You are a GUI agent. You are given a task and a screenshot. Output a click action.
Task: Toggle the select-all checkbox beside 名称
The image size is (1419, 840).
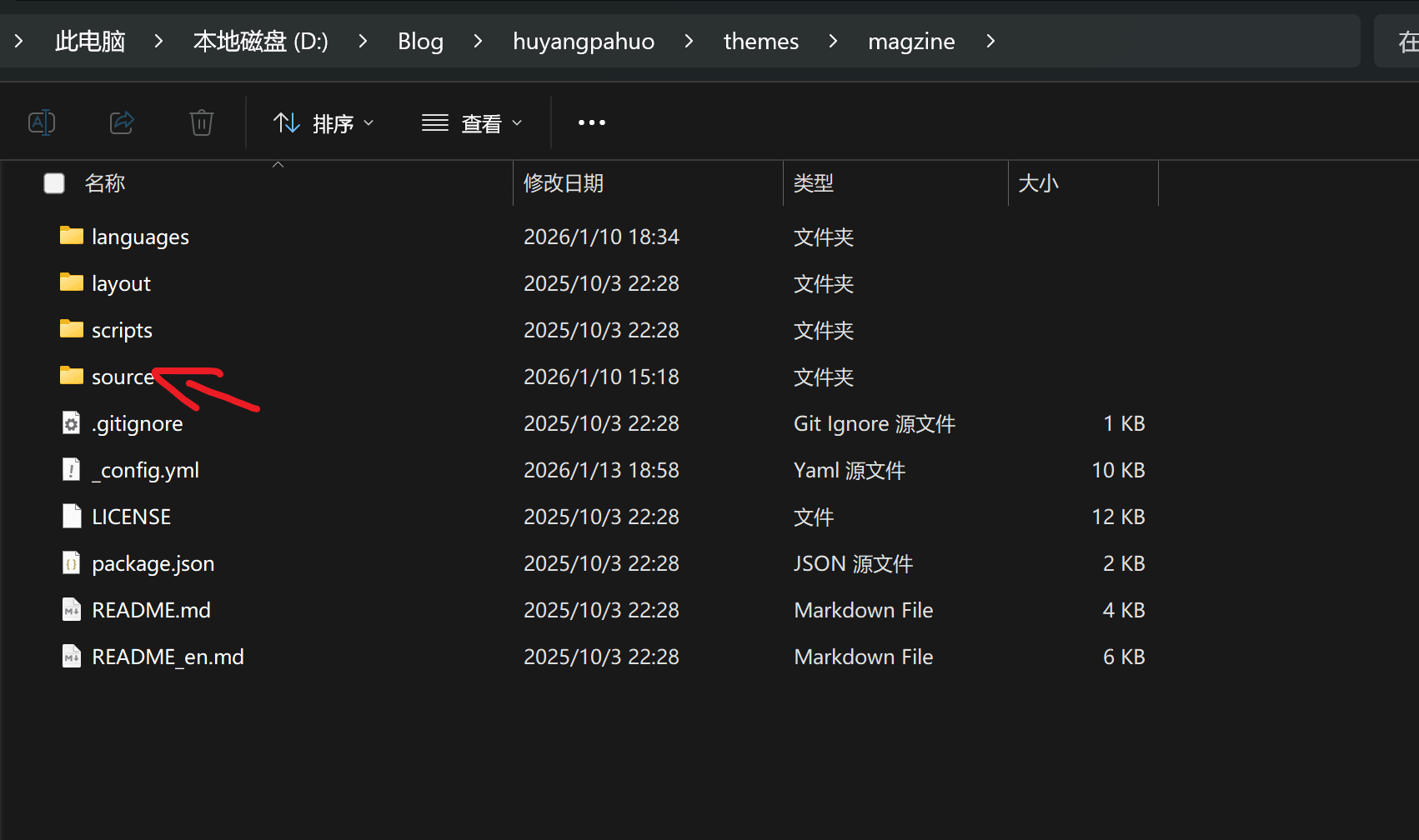click(54, 183)
